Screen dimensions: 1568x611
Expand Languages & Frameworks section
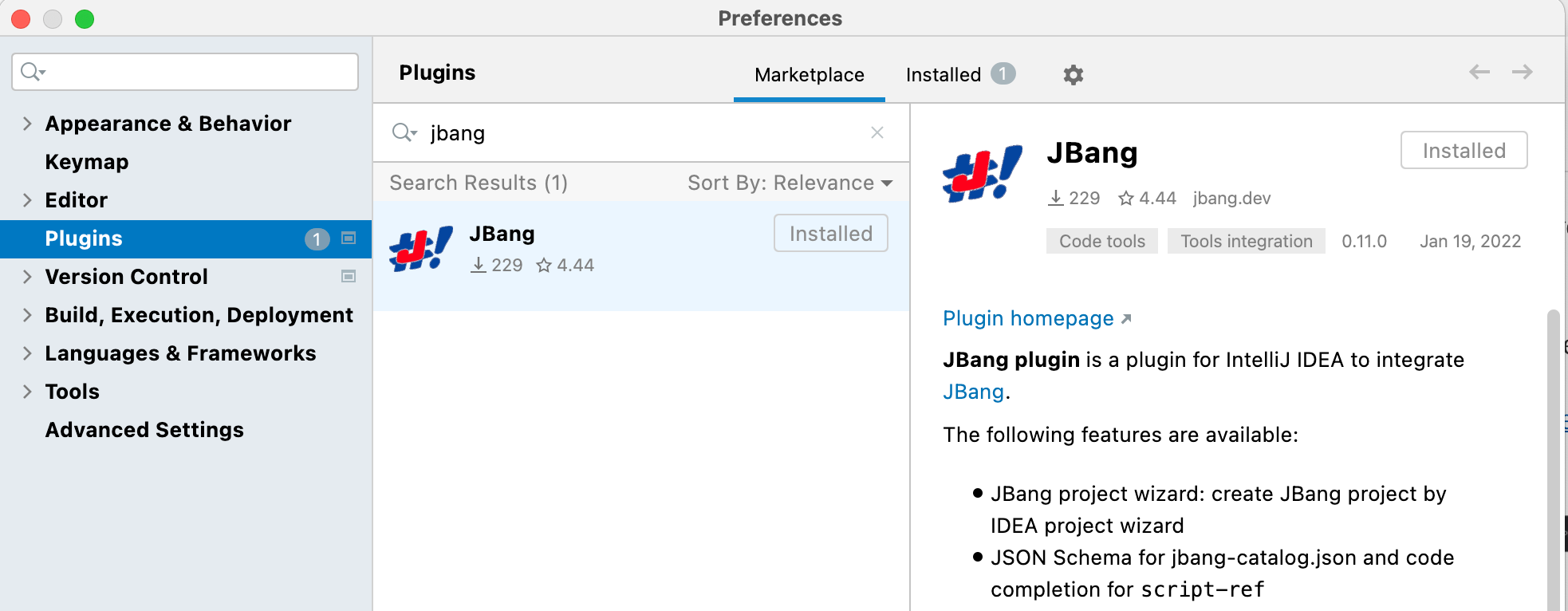27,353
